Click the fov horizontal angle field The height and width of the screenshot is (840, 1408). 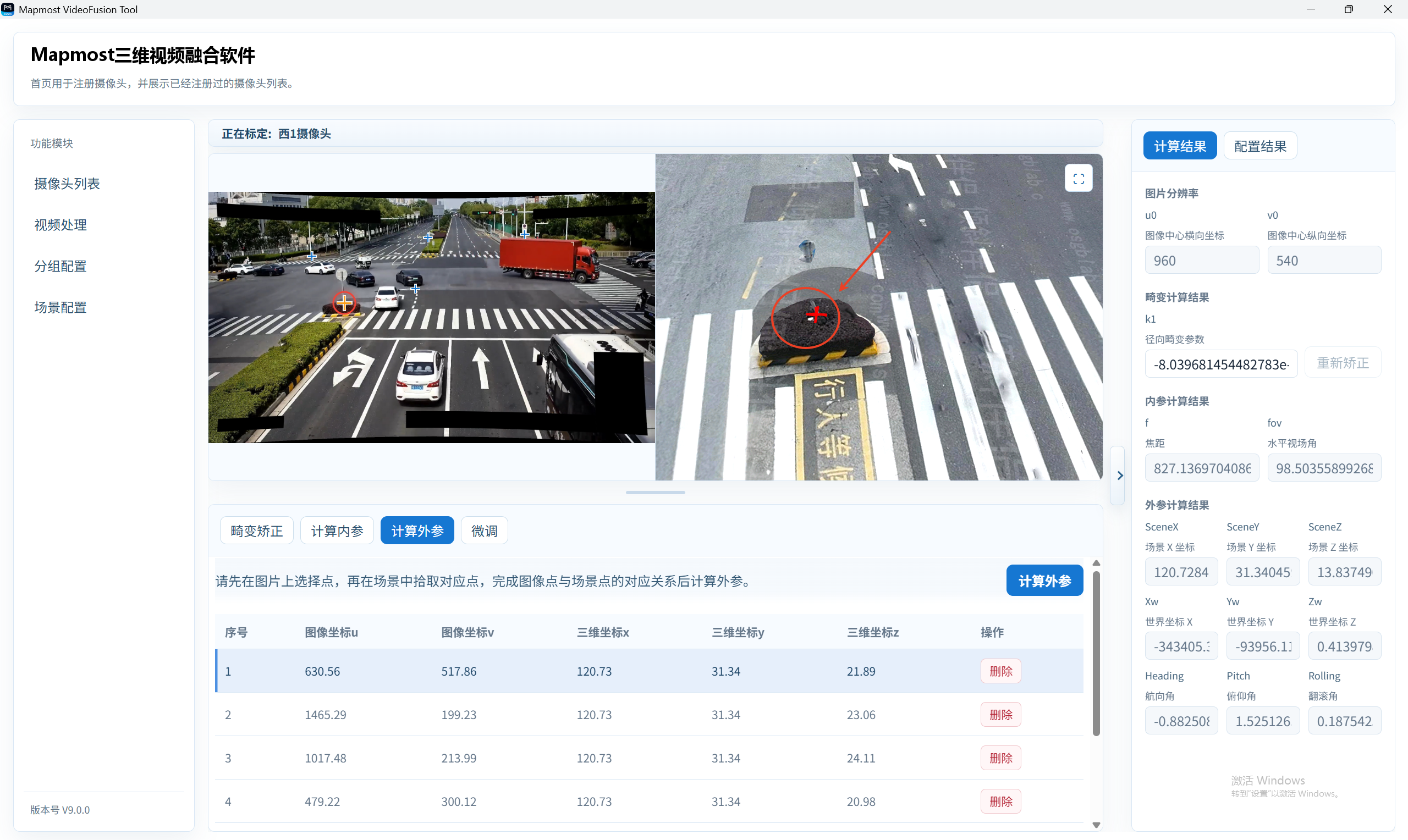click(1324, 468)
